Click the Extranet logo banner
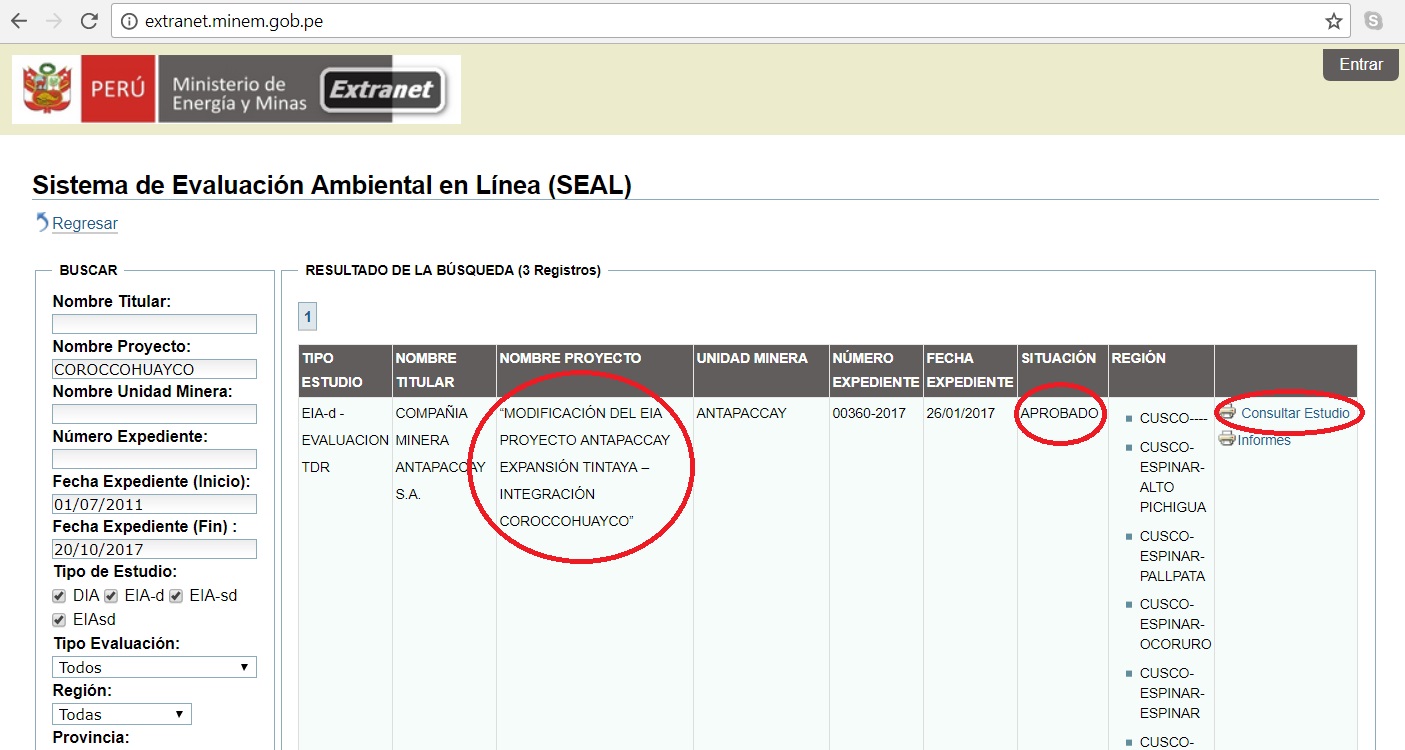The image size is (1405, 750). [x=383, y=91]
